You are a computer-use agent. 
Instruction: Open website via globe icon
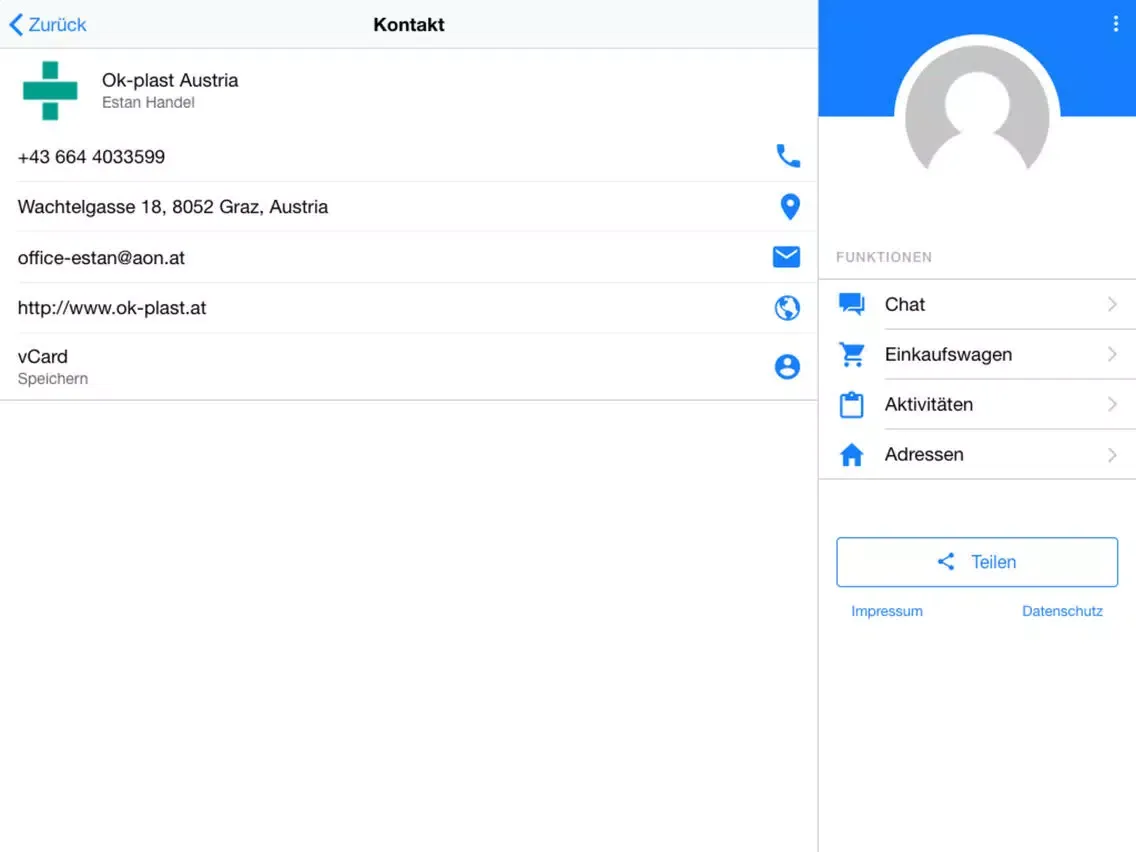787,308
